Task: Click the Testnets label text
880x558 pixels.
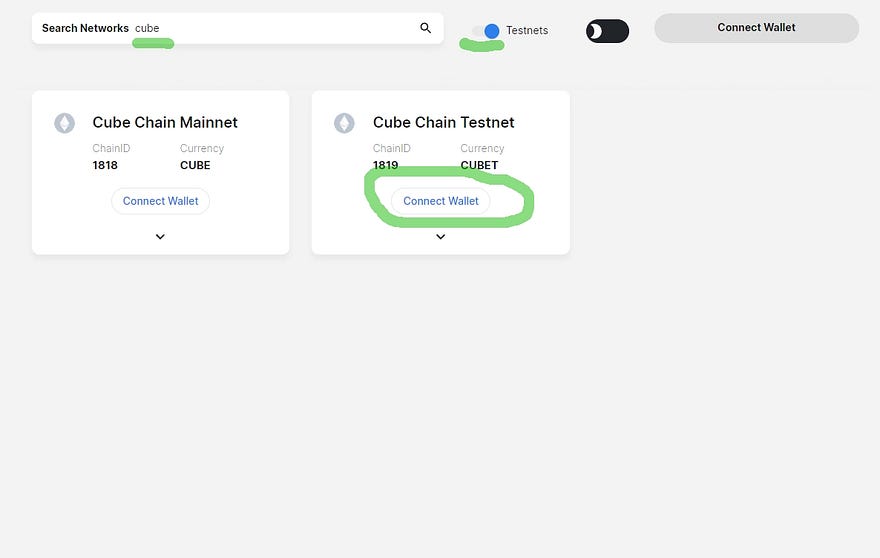Action: 527,30
